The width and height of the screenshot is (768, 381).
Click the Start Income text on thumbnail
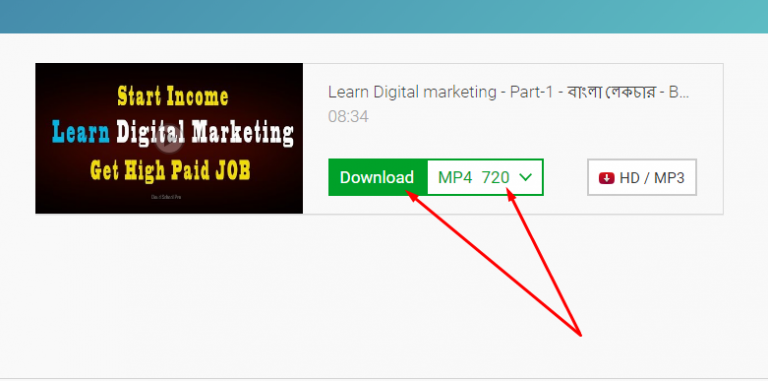click(x=172, y=96)
